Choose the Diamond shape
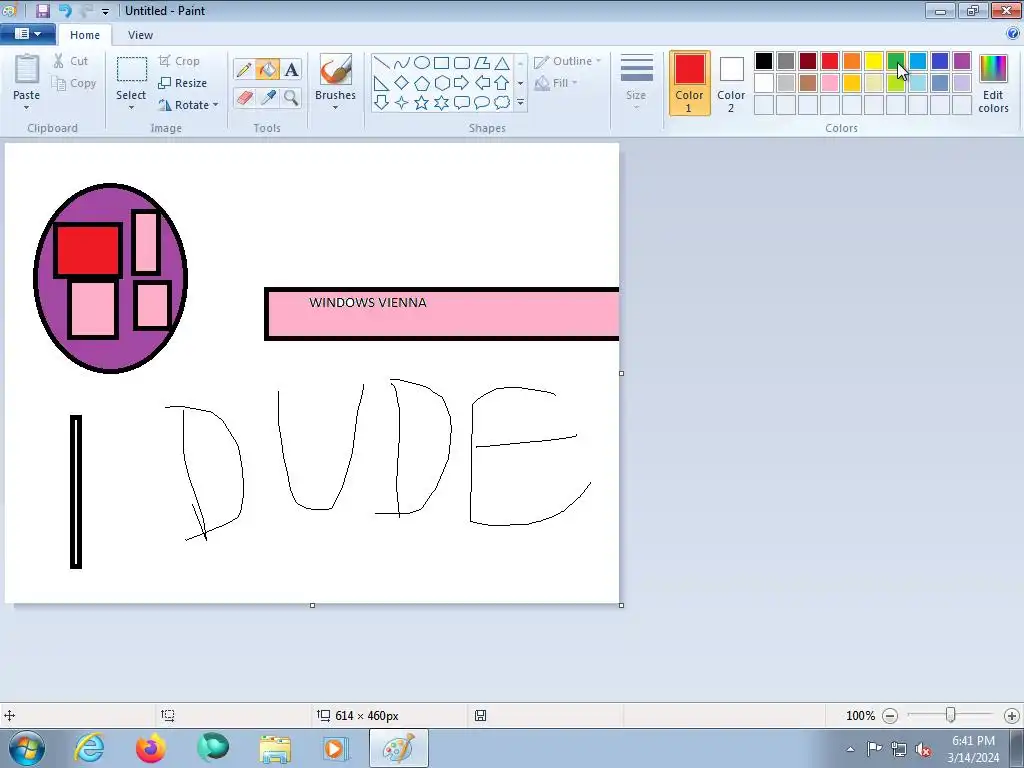This screenshot has height=768, width=1024. [x=402, y=83]
